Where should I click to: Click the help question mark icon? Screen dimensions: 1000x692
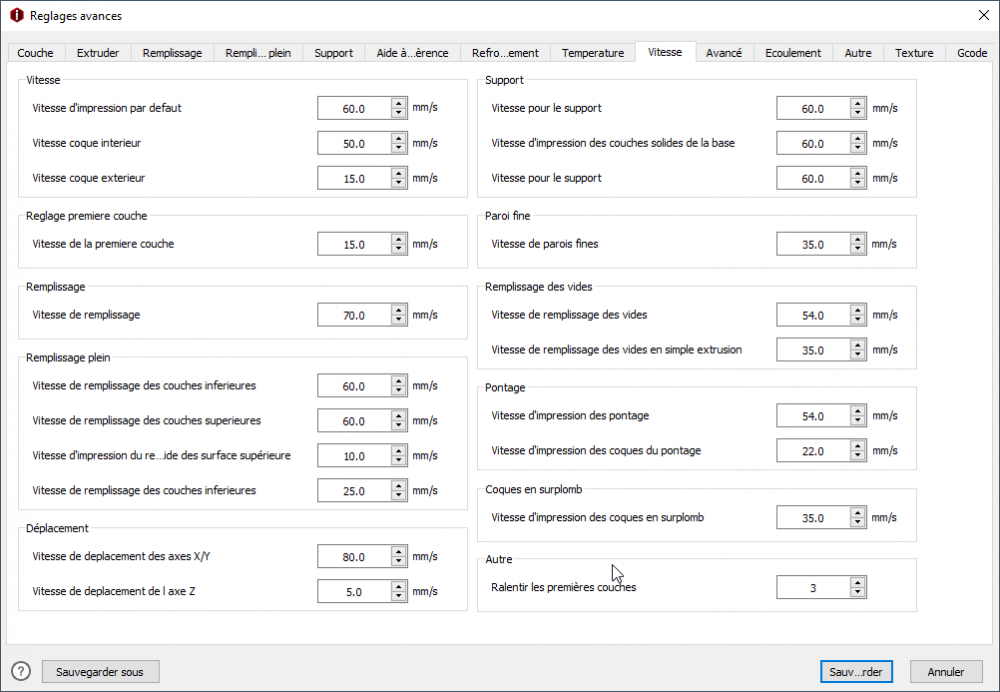tap(21, 672)
